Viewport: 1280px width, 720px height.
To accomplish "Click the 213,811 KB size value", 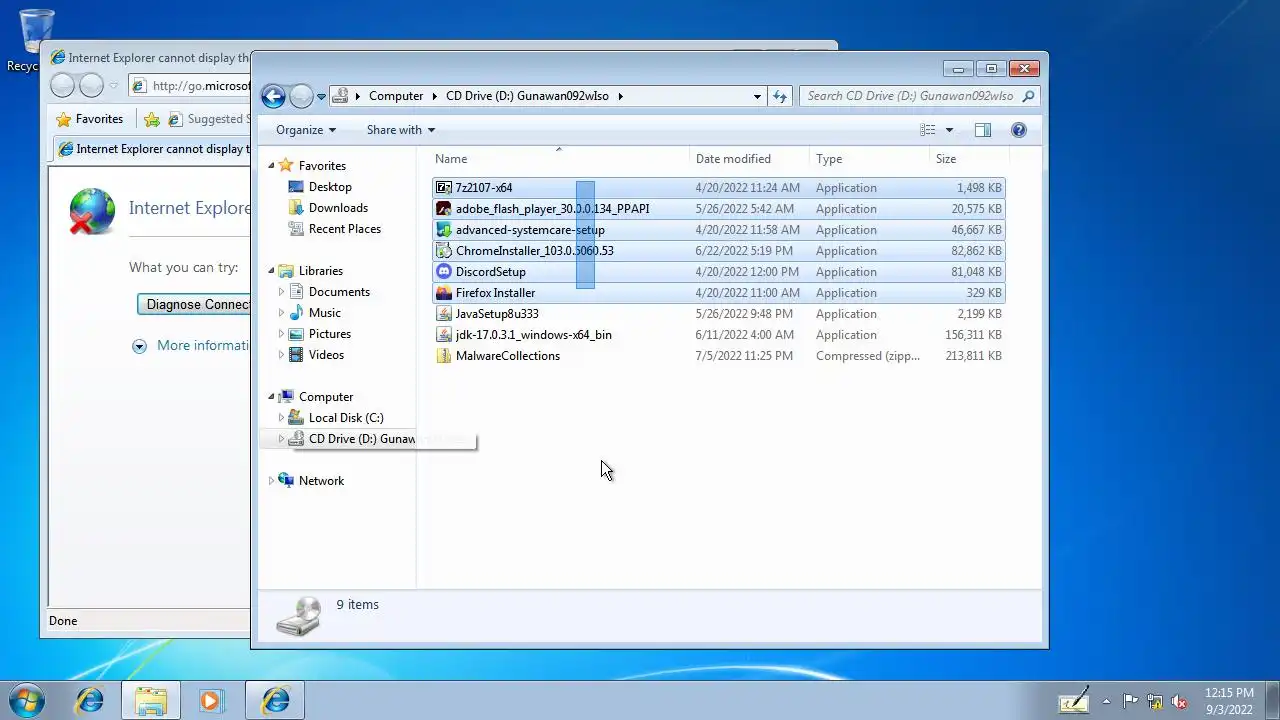I will pos(973,356).
